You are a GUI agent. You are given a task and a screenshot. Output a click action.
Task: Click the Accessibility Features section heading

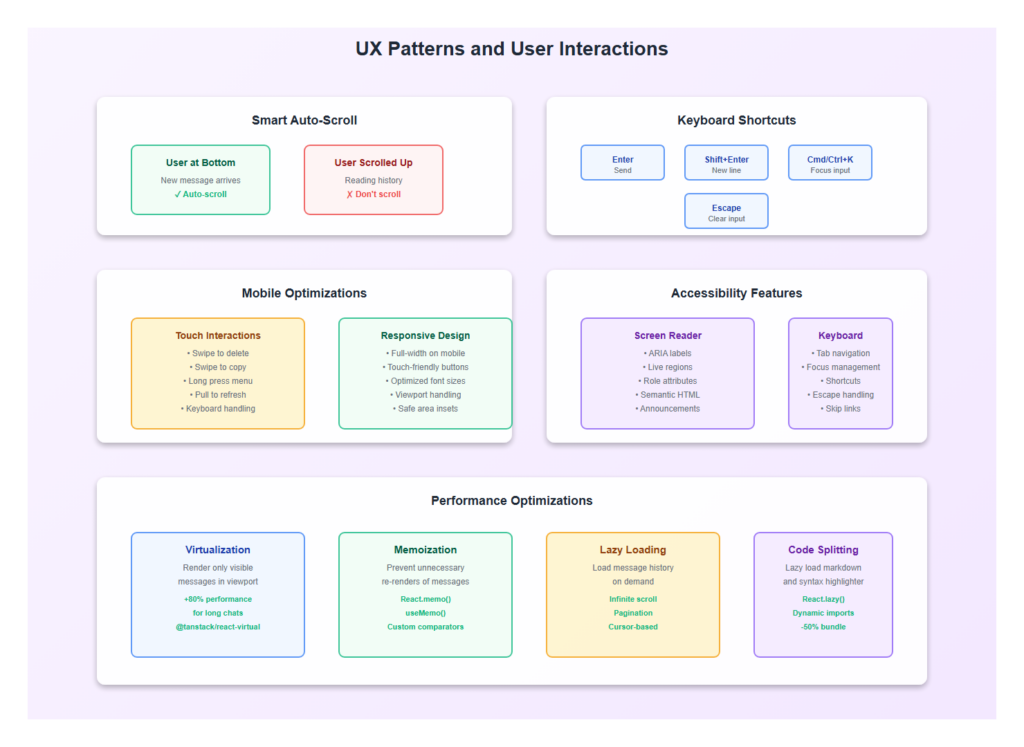pos(736,294)
